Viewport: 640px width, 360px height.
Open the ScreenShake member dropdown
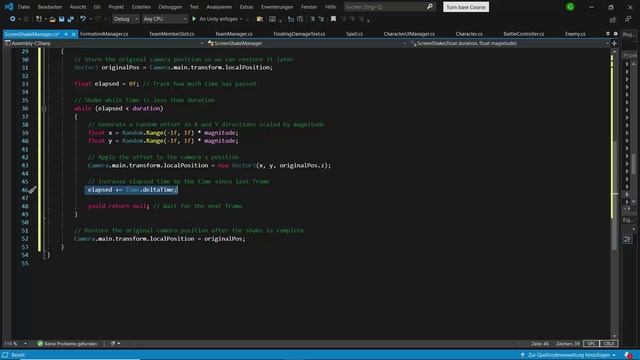coord(509,43)
